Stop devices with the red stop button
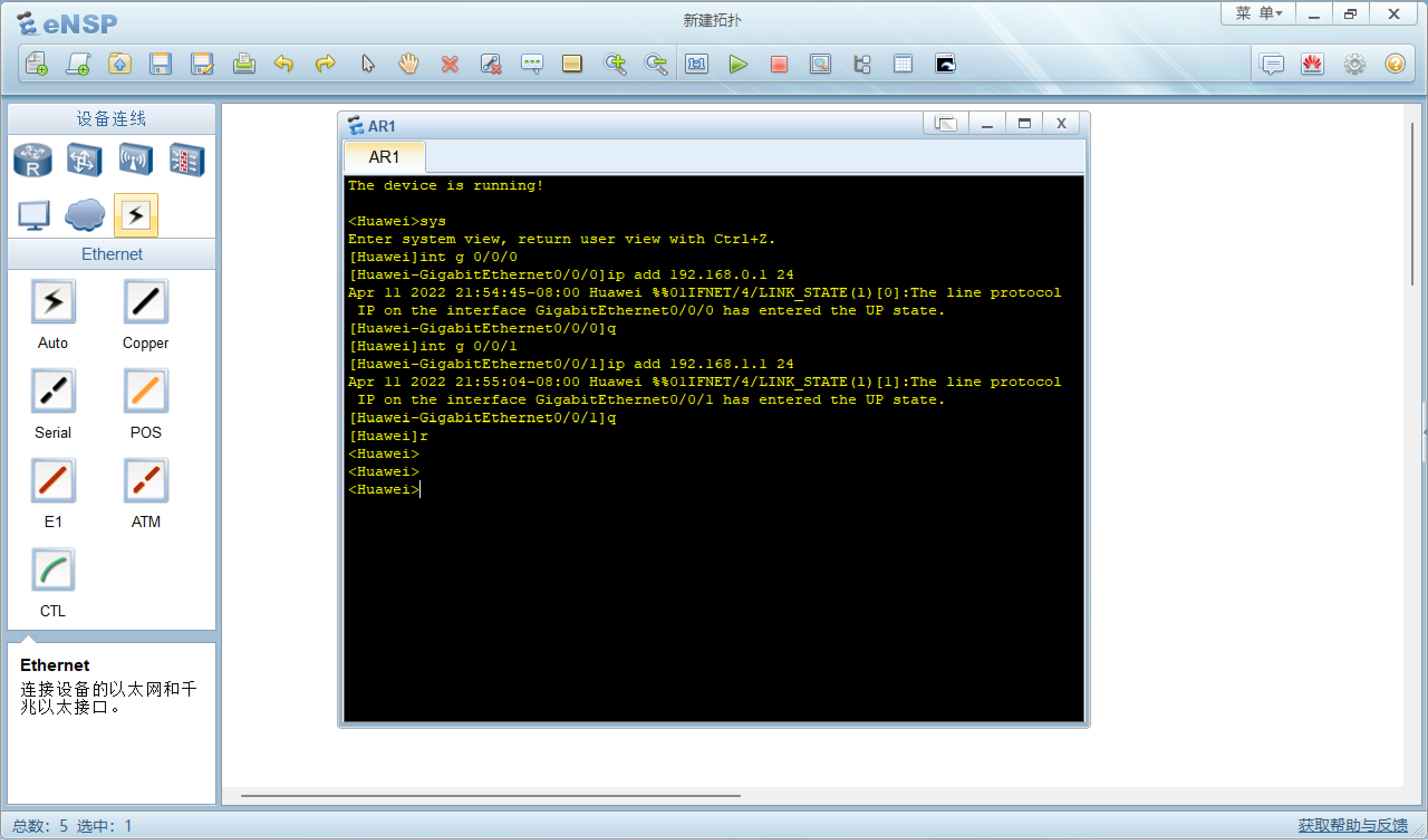 click(x=779, y=64)
